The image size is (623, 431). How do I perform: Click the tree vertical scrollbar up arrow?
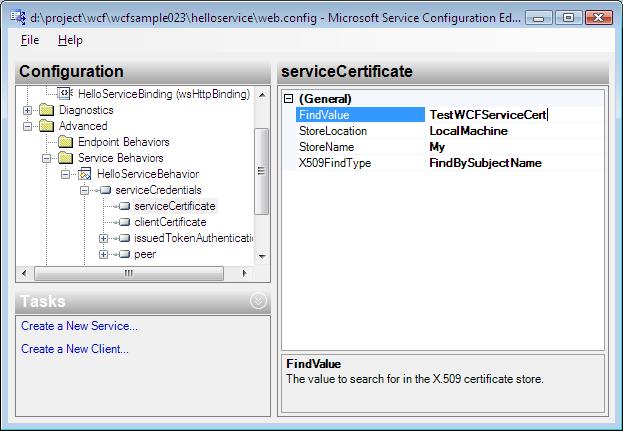click(x=262, y=95)
